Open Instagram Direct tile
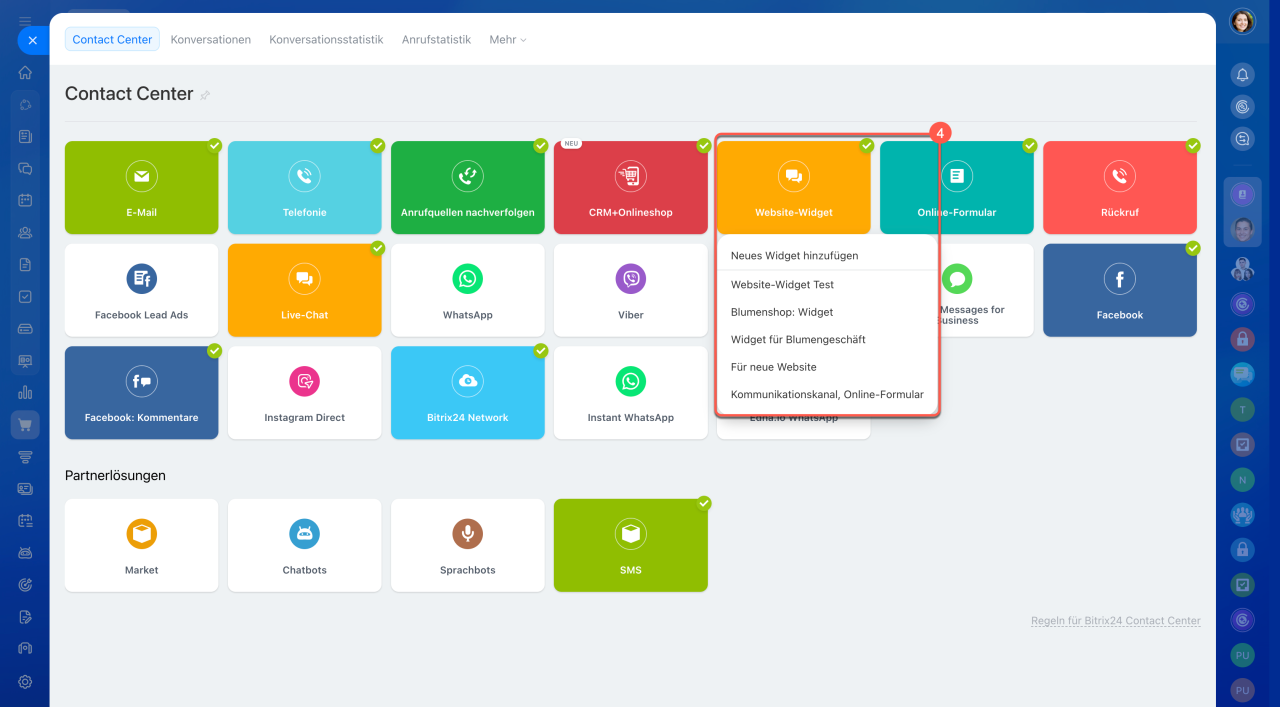Viewport: 1280px width, 707px height. pos(304,392)
